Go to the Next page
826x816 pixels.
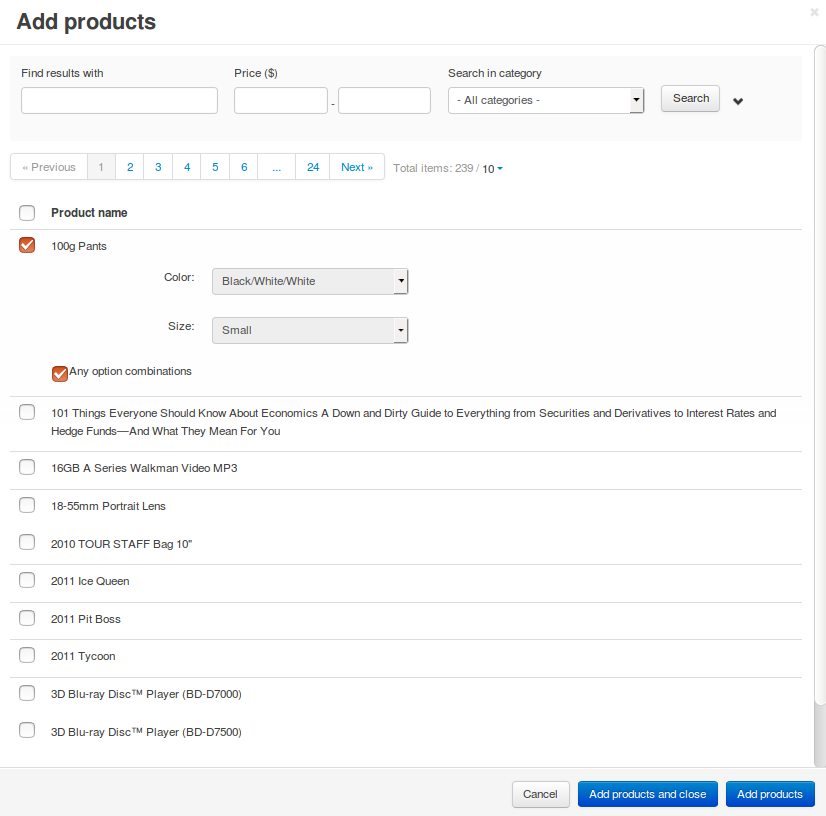pyautogui.click(x=357, y=167)
